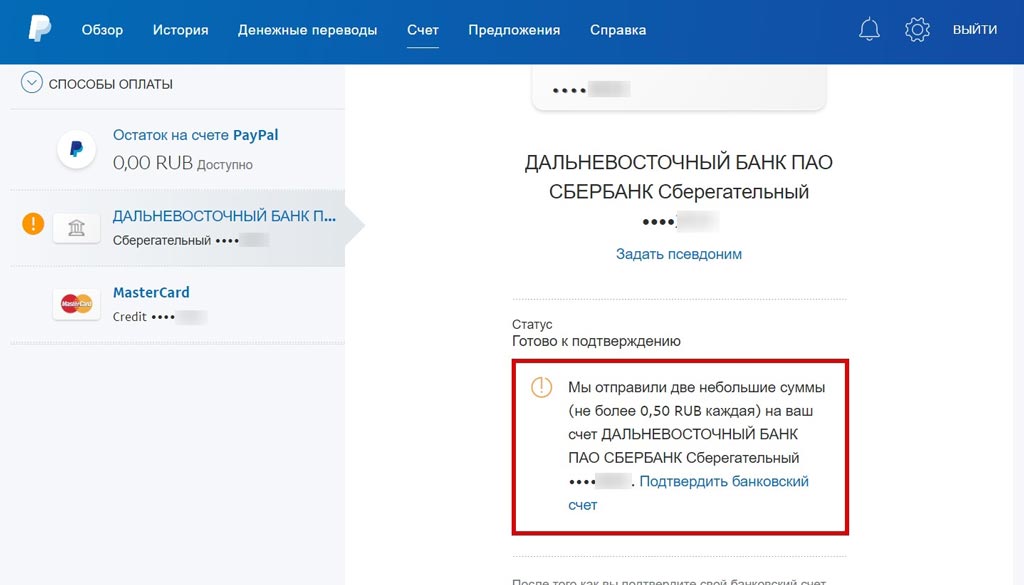Open Денежные переводы in the top navigation
Viewport: 1024px width, 585px height.
coord(308,30)
